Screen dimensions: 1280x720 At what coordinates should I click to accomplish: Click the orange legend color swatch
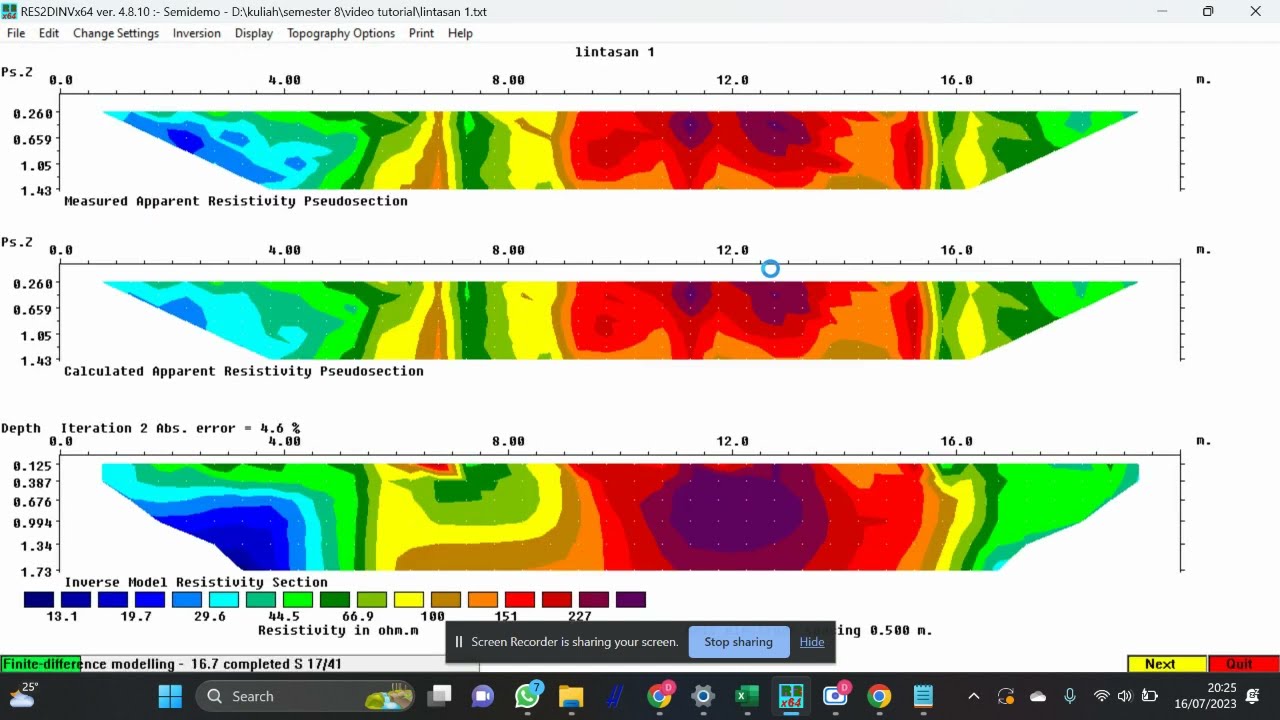click(483, 600)
